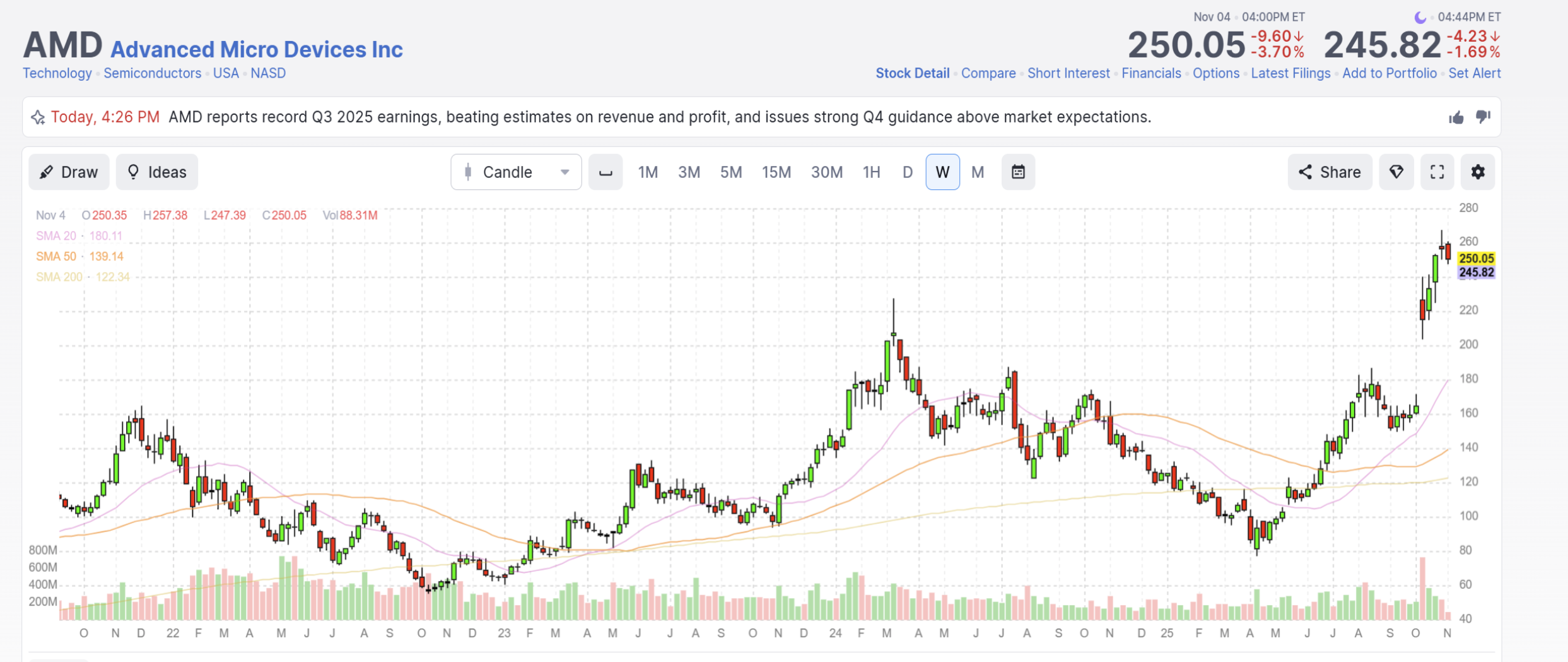Click the Share button
Image resolution: width=1568 pixels, height=662 pixels.
tap(1330, 172)
